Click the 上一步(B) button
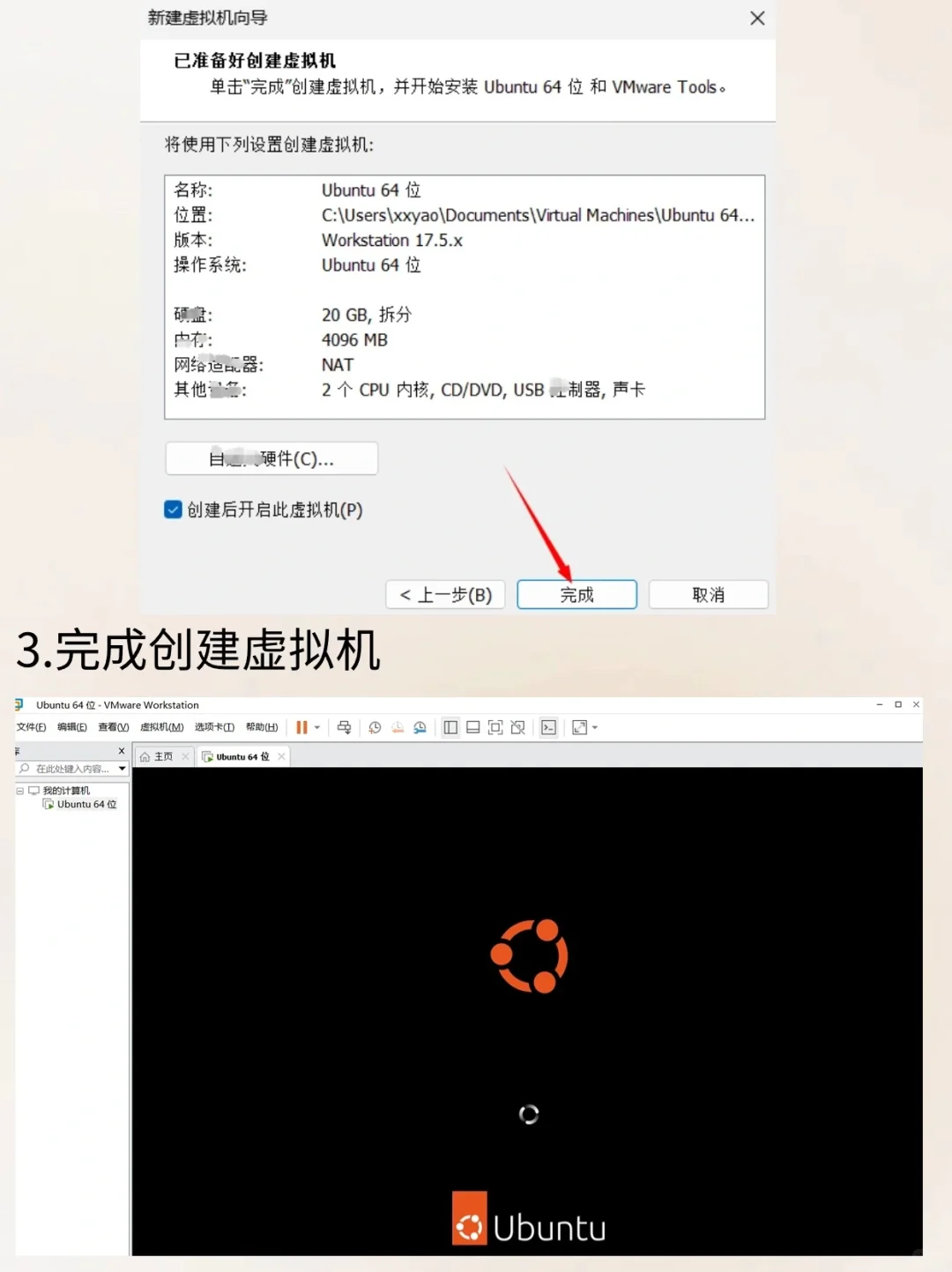Image resolution: width=952 pixels, height=1272 pixels. click(x=445, y=594)
